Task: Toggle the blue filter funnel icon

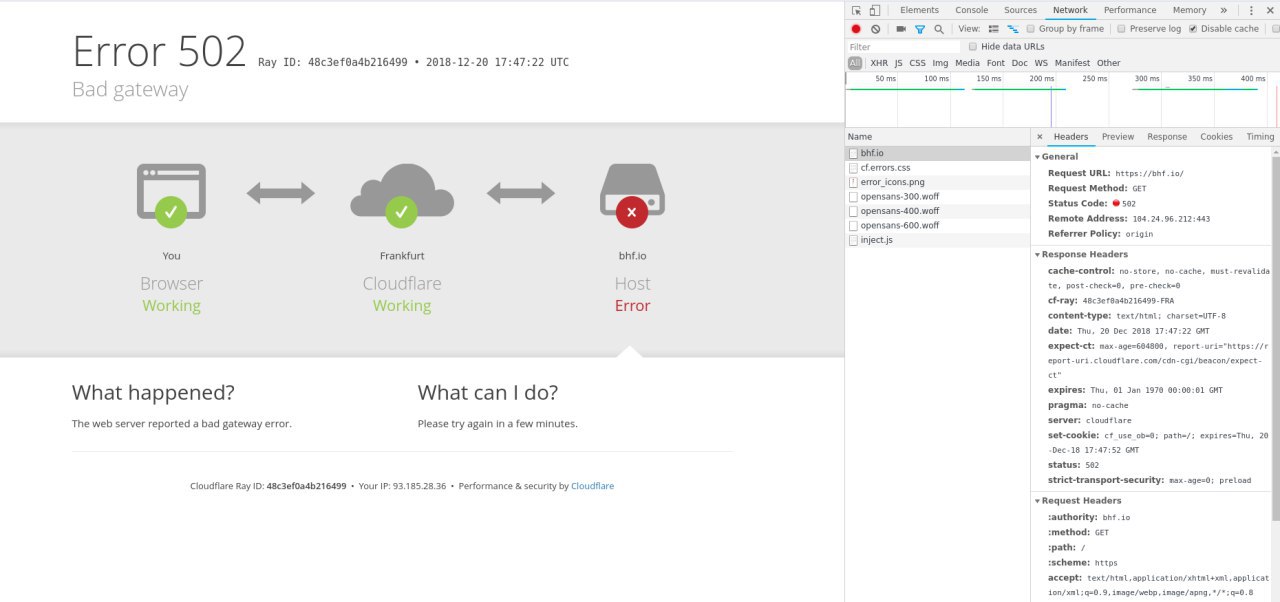Action: [x=920, y=29]
